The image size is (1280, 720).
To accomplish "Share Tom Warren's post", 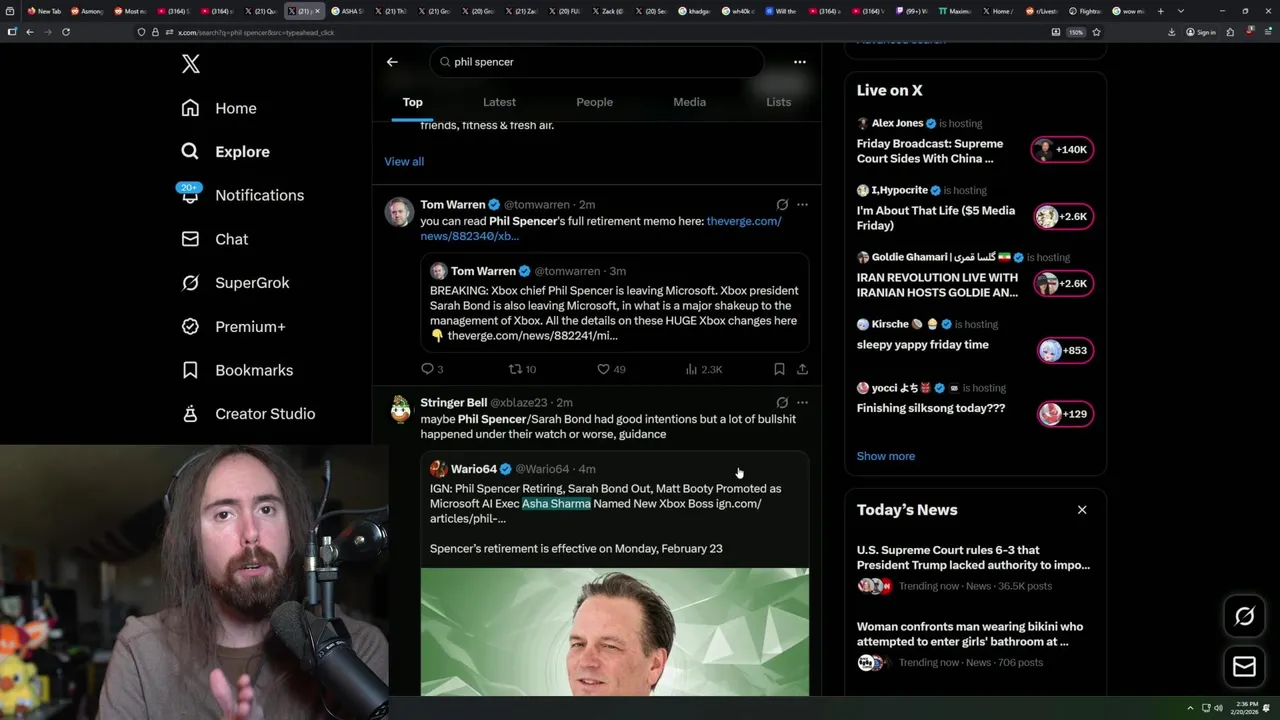I will (802, 369).
